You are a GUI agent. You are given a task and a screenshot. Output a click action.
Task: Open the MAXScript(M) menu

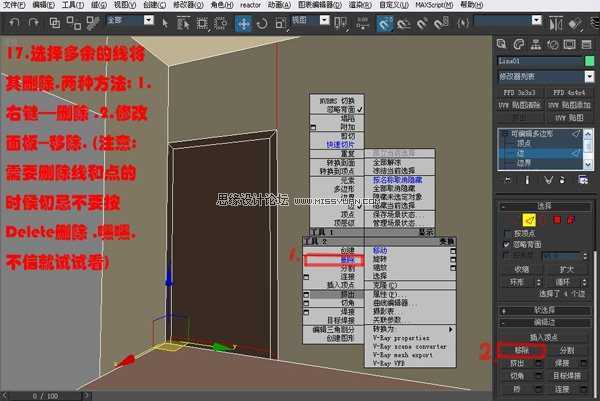tap(434, 5)
